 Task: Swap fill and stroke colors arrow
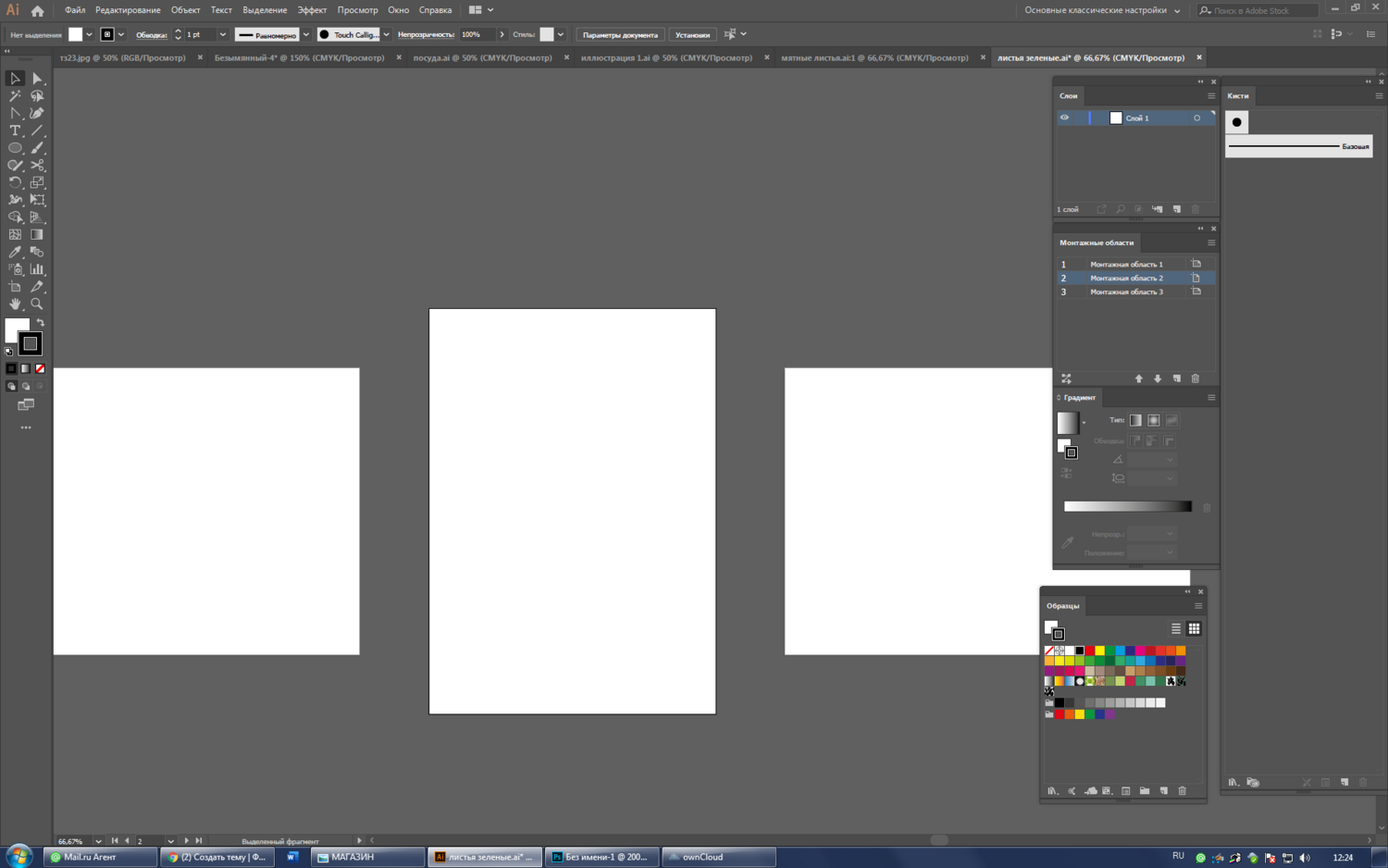[40, 323]
